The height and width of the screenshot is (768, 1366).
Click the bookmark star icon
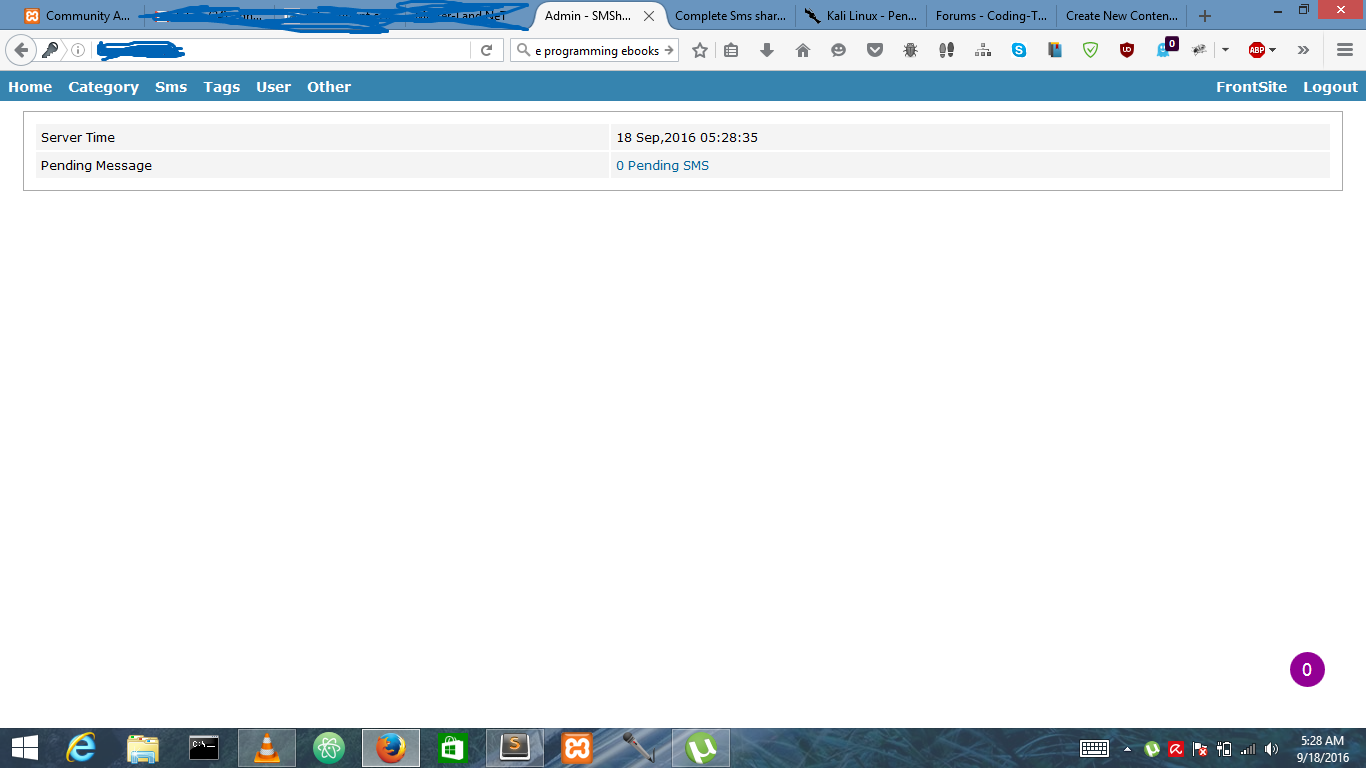tap(700, 50)
